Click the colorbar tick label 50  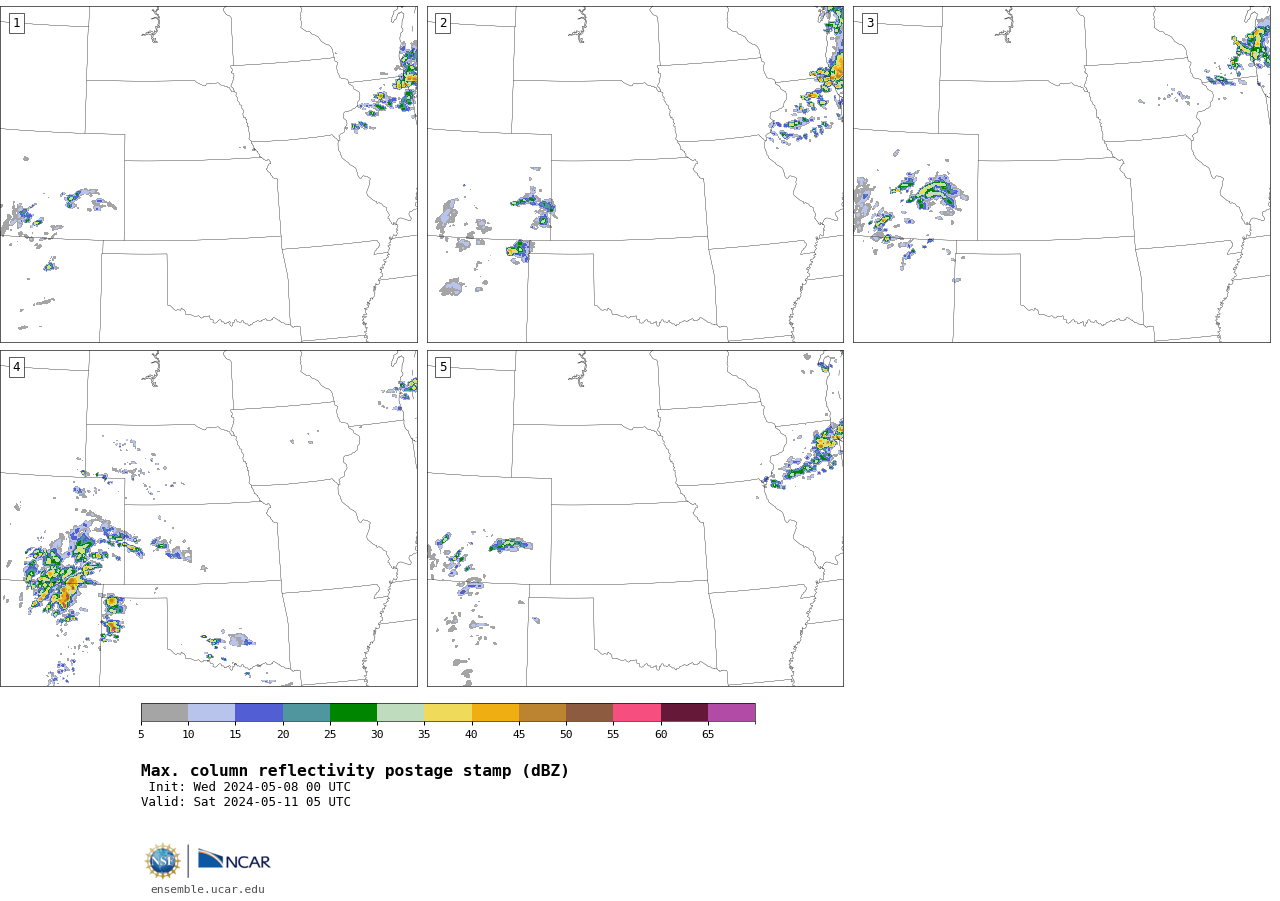tap(566, 734)
